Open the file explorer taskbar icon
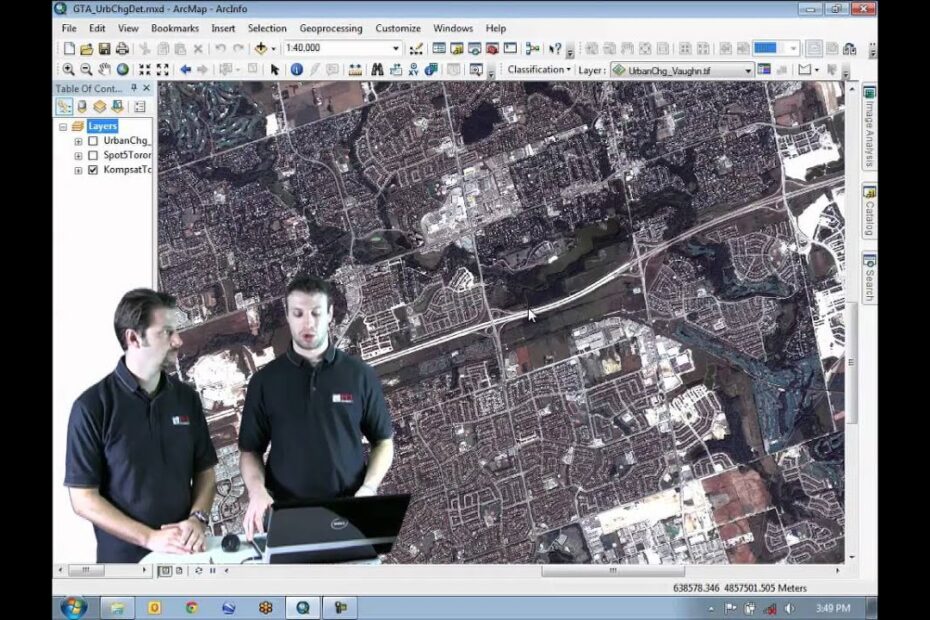The width and height of the screenshot is (930, 620). click(x=117, y=608)
